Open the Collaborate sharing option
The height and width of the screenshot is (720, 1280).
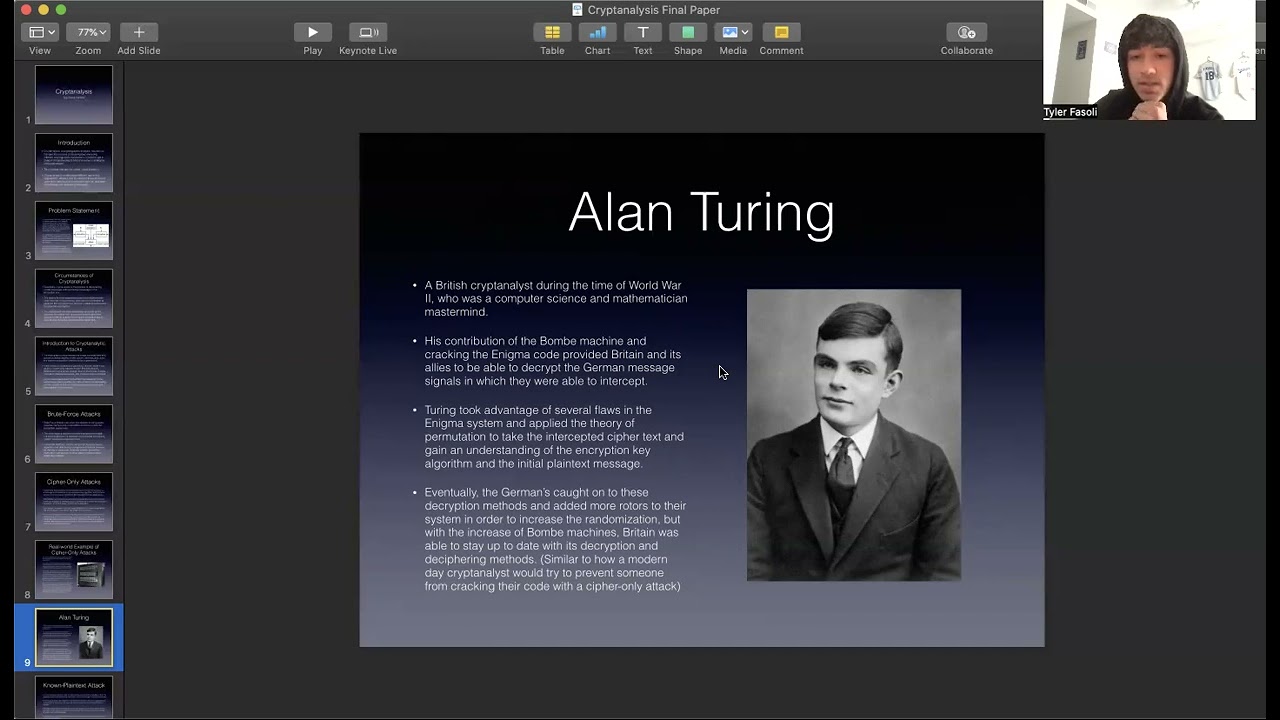tap(966, 33)
